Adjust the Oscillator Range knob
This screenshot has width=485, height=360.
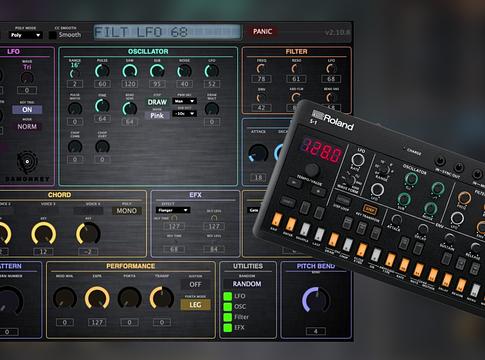[75, 73]
